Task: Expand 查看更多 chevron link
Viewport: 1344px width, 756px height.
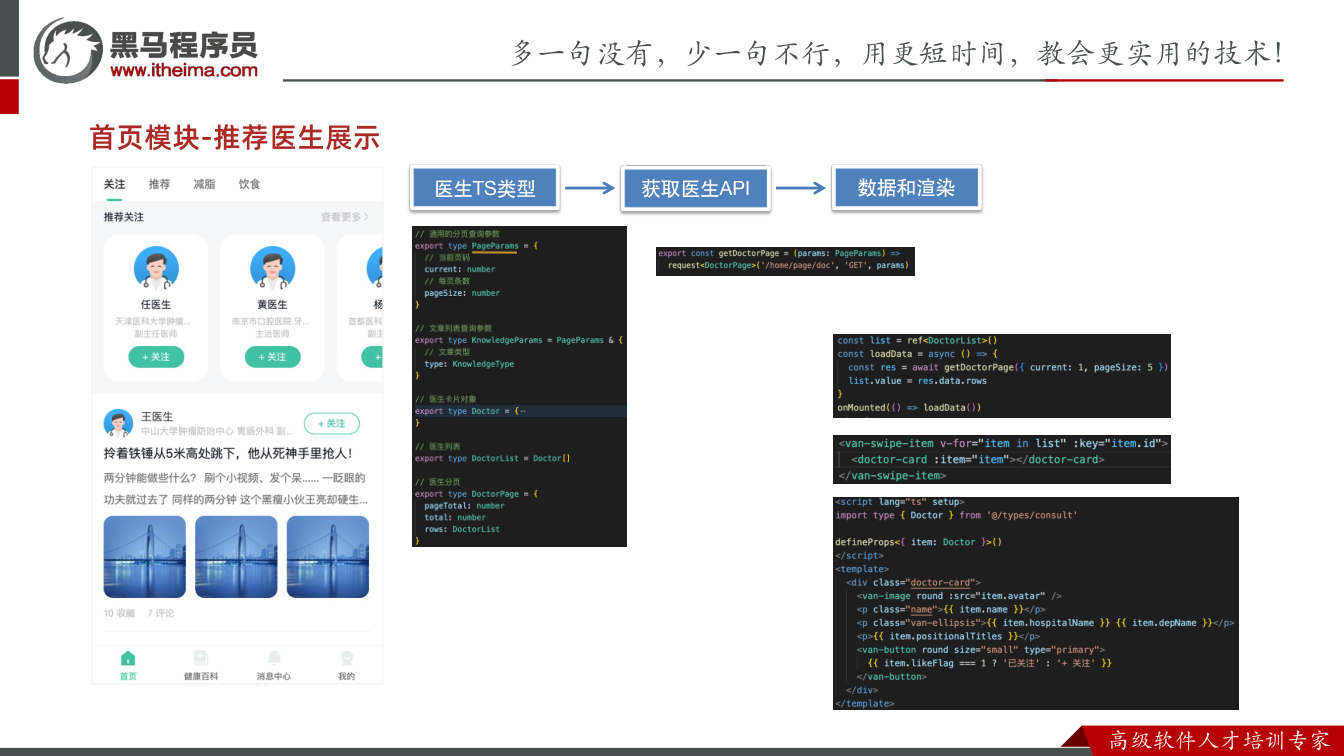Action: (x=345, y=217)
